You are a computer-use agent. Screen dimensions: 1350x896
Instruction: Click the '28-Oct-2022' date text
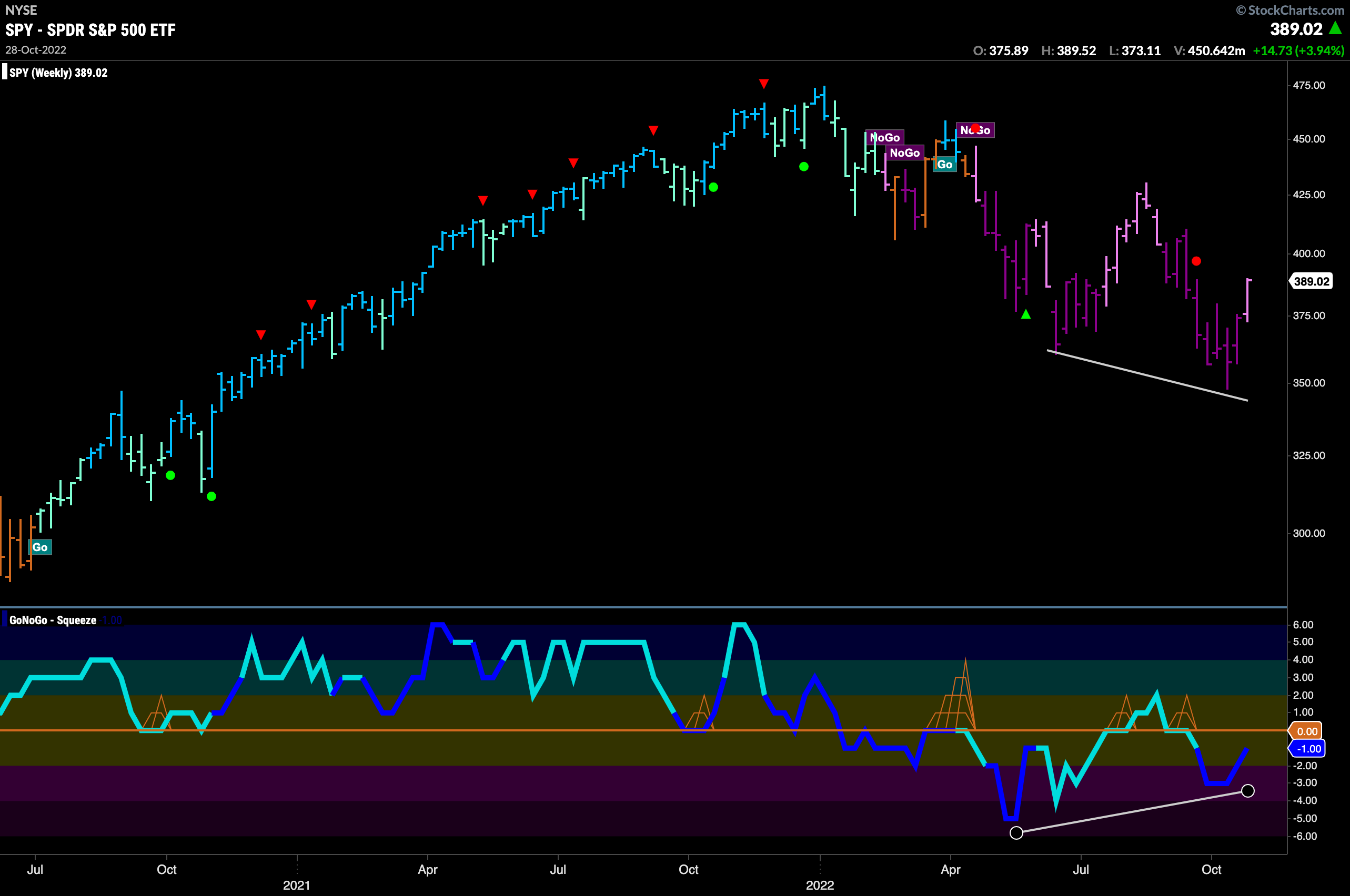pyautogui.click(x=35, y=50)
